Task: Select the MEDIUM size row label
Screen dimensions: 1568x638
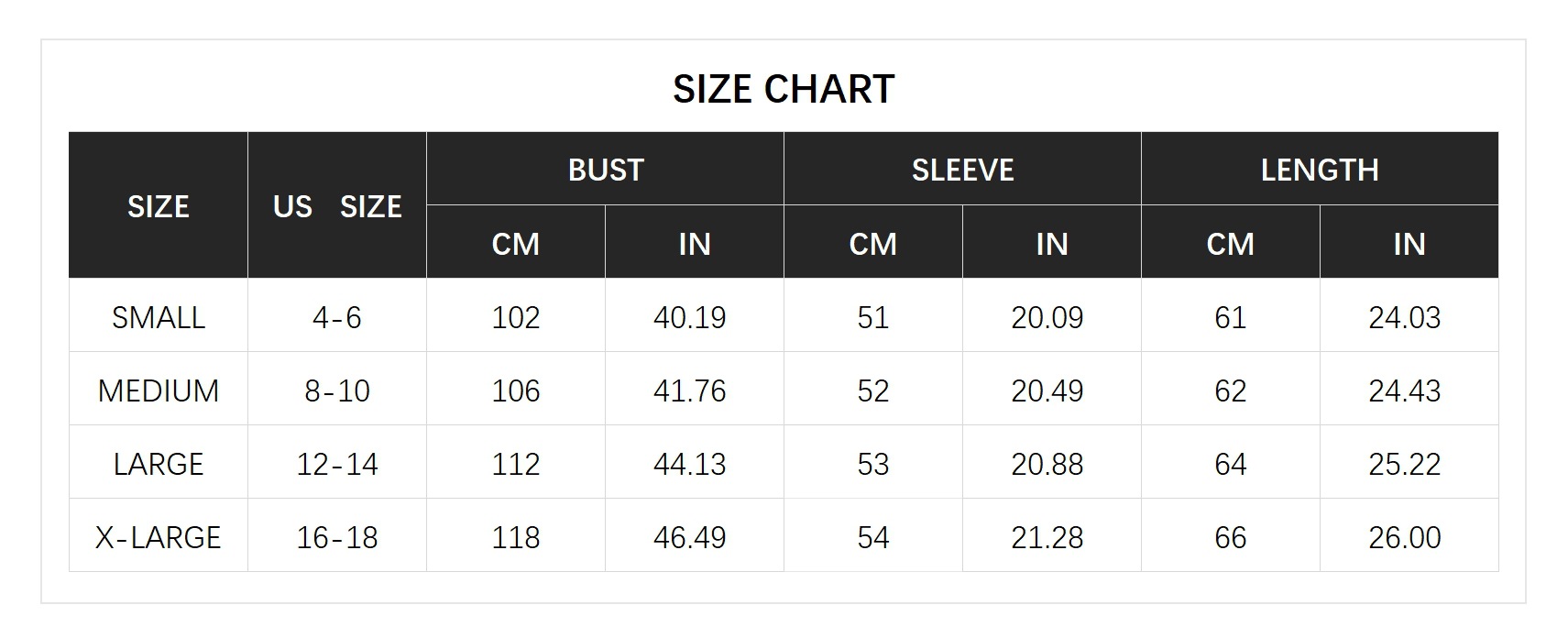Action: point(159,390)
